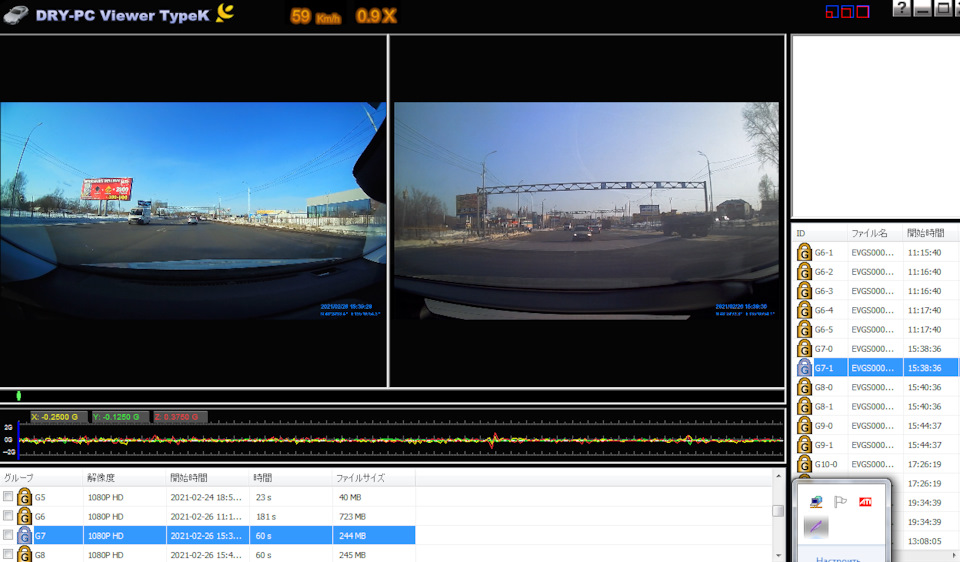Select the 13:08:05 start time entry
Image resolution: width=960 pixels, height=562 pixels.
[924, 541]
